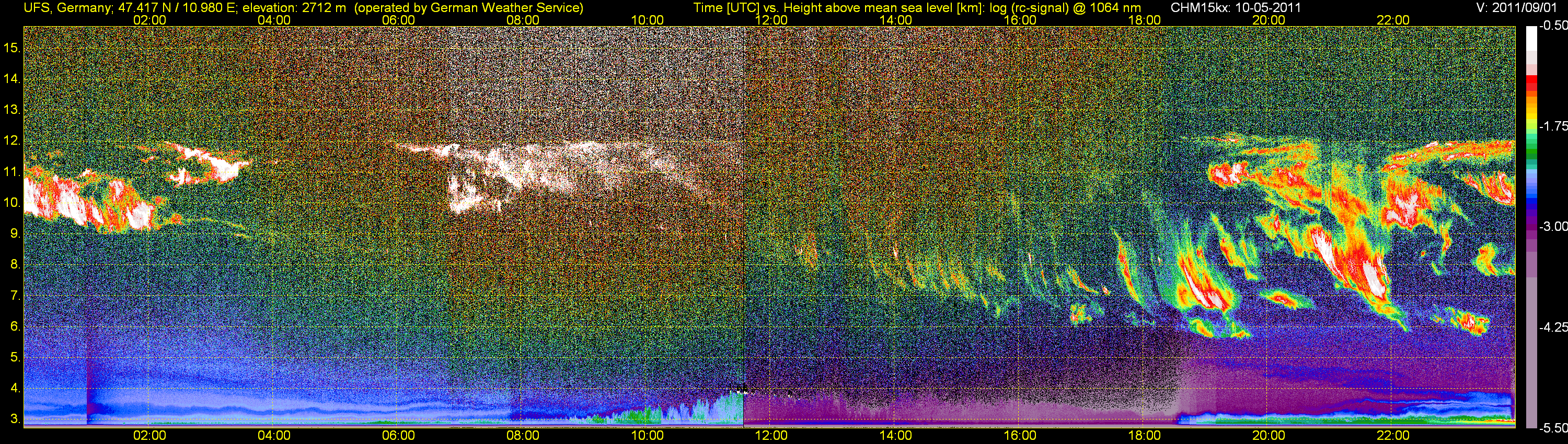Click the -4.25 color scale value
1568x444 pixels.
1553,327
